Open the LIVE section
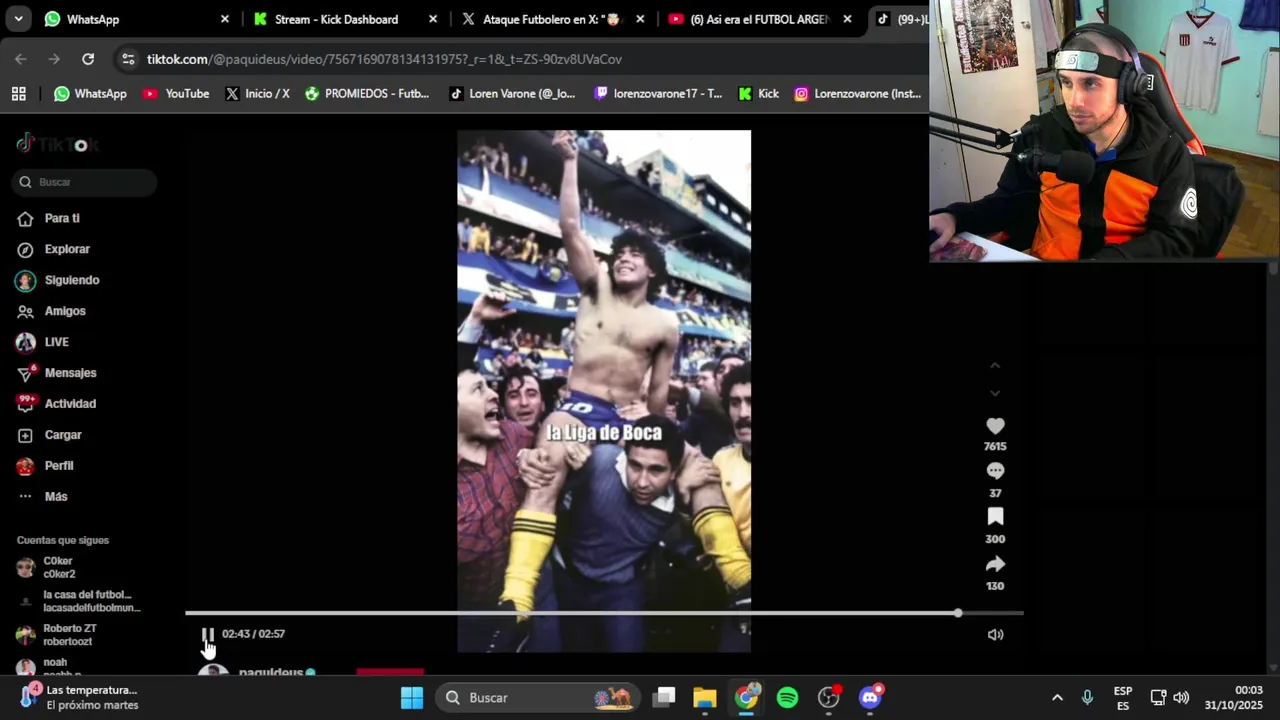This screenshot has width=1280, height=720. click(x=56, y=342)
